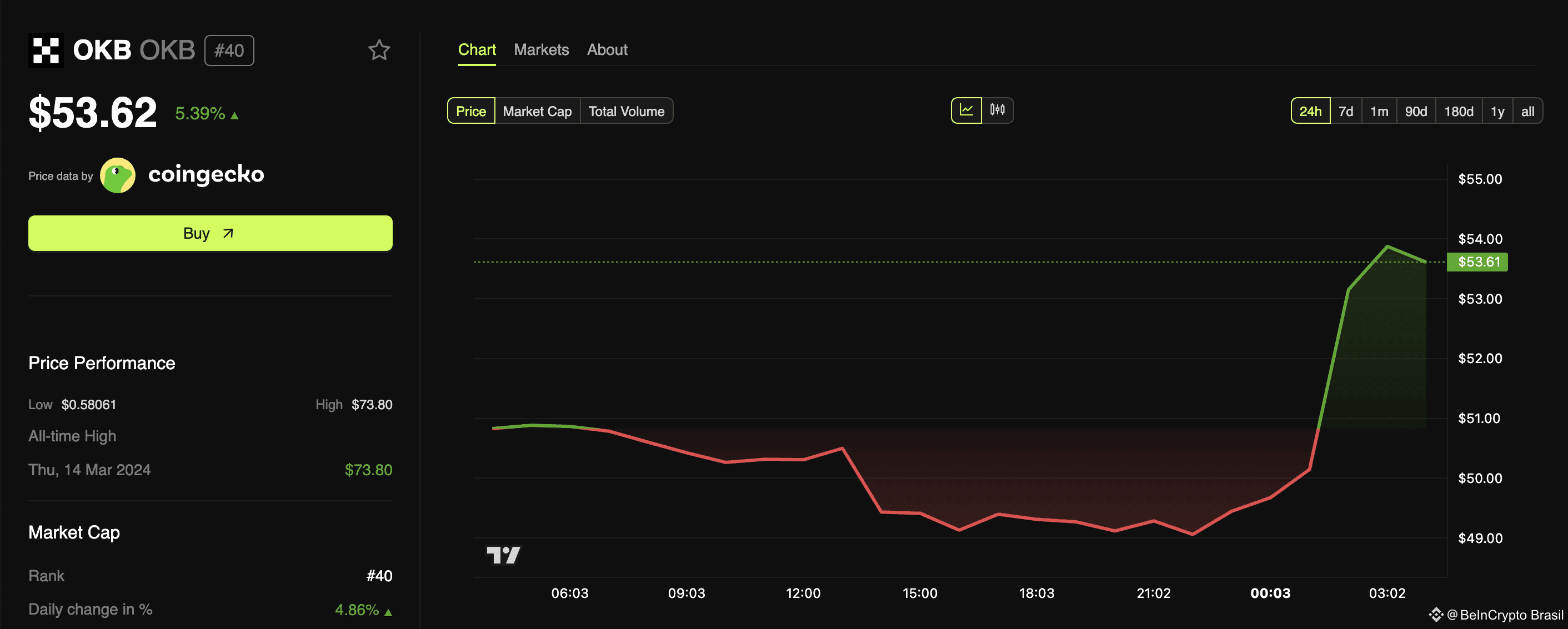Click the coingecko wordmark
The height and width of the screenshot is (629, 1568).
(207, 174)
